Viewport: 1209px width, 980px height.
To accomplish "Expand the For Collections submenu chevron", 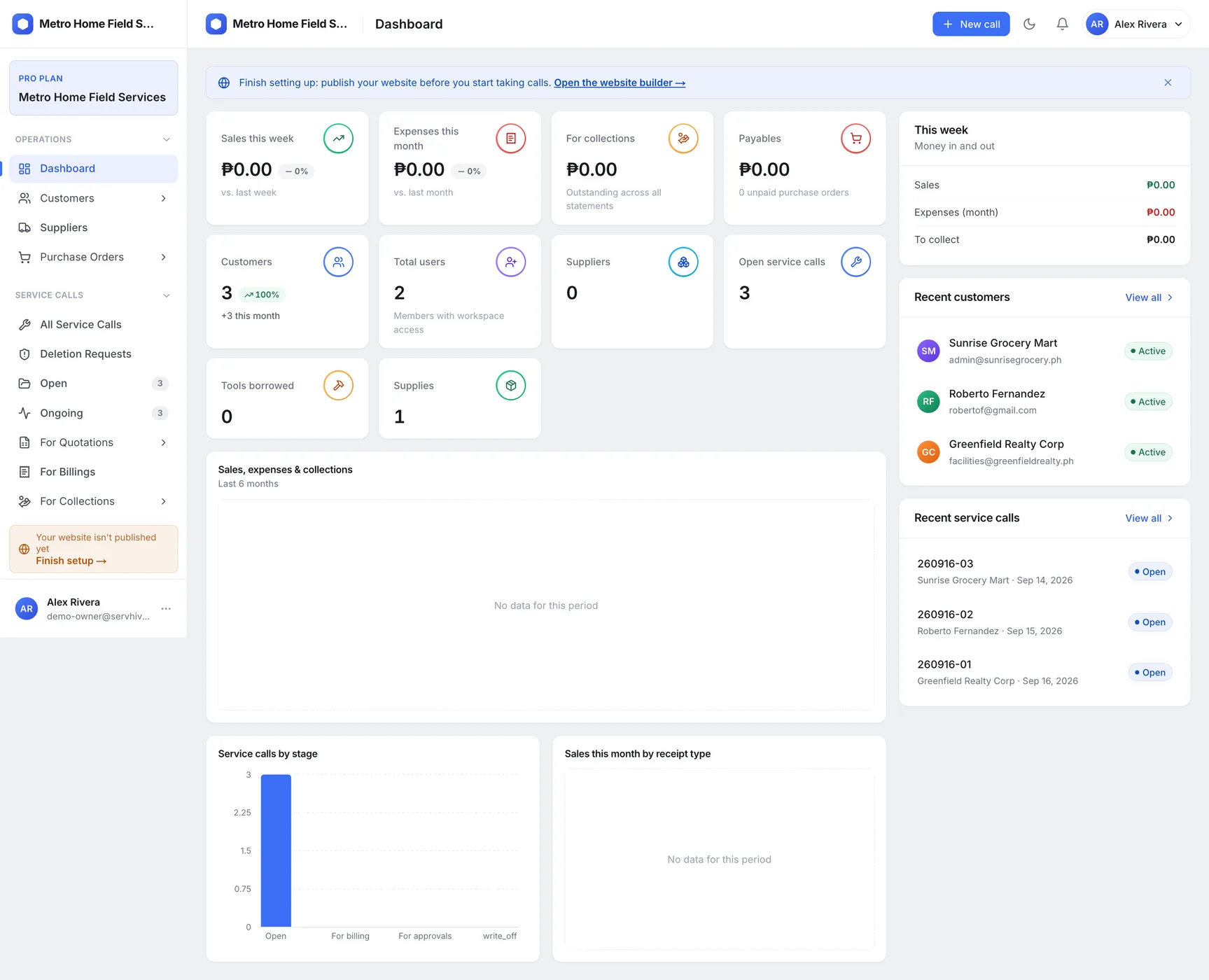I will pyautogui.click(x=164, y=501).
